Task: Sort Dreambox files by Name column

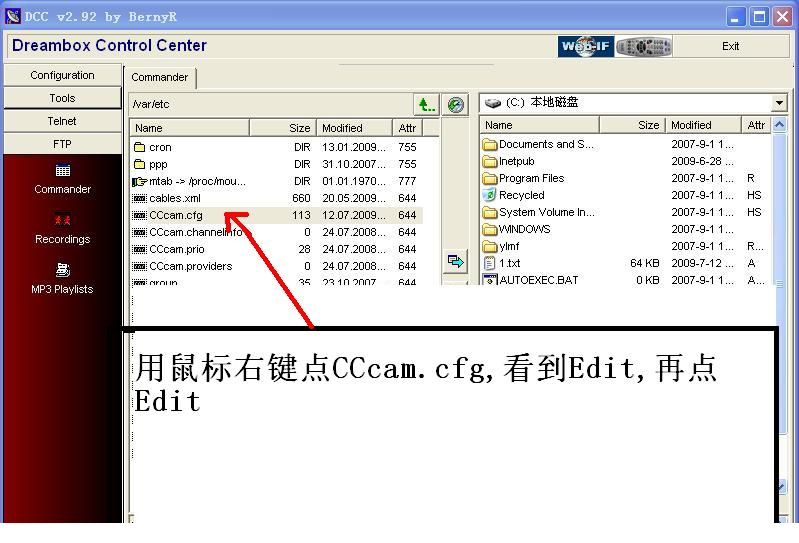Action: click(190, 128)
